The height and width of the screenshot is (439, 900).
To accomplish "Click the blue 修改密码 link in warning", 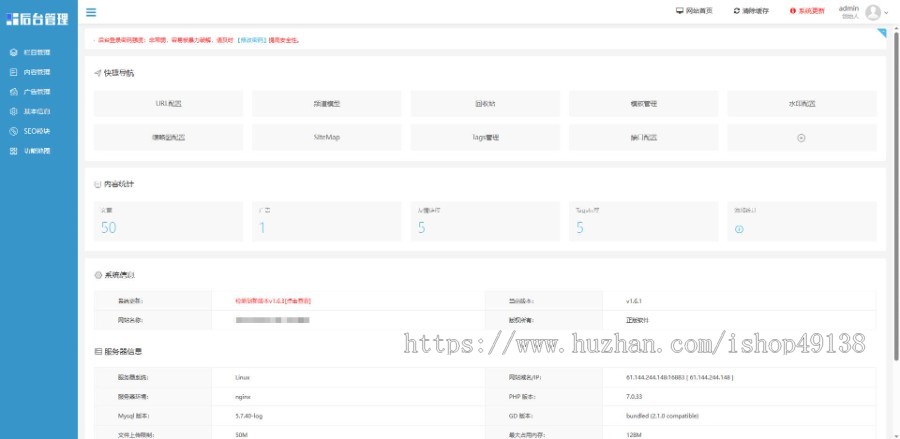I will [x=252, y=41].
